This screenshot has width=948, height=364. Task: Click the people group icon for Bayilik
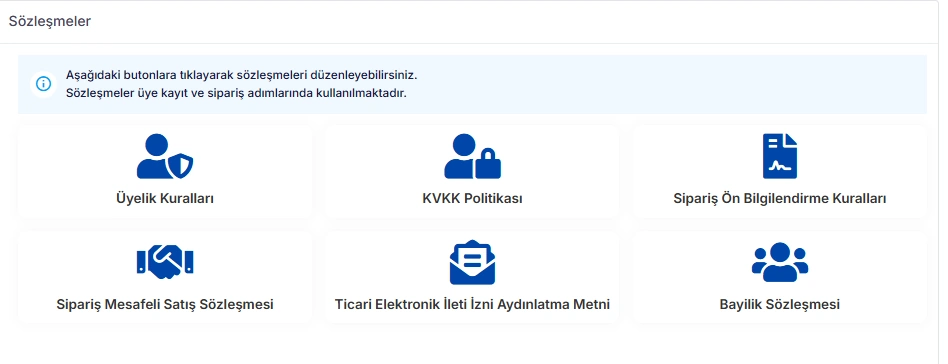tap(780, 262)
